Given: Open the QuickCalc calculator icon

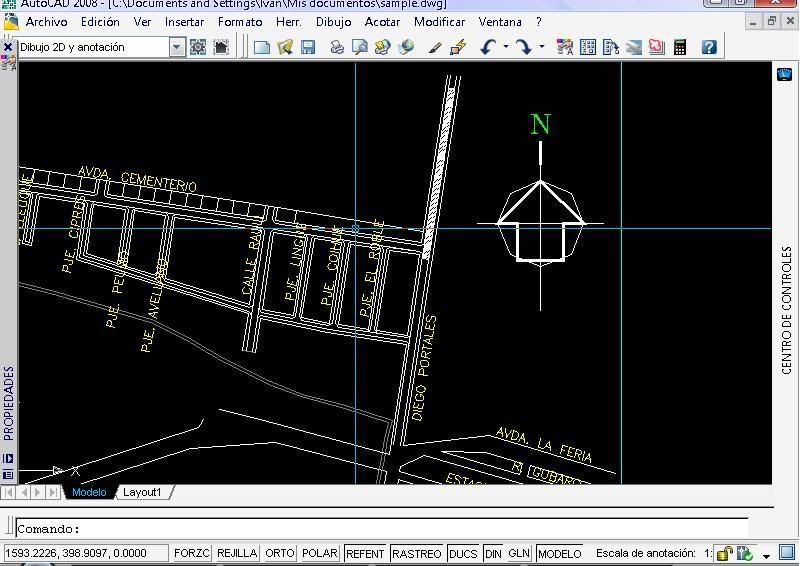Looking at the screenshot, I should tap(680, 47).
